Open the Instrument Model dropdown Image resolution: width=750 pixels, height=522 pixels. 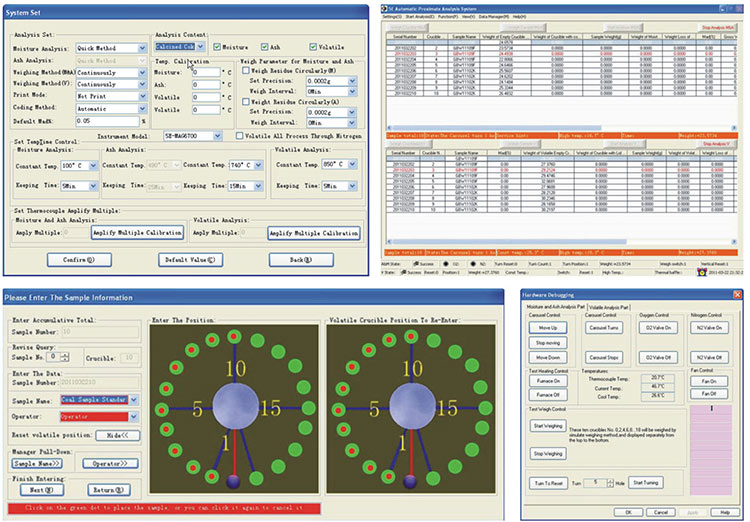click(218, 136)
